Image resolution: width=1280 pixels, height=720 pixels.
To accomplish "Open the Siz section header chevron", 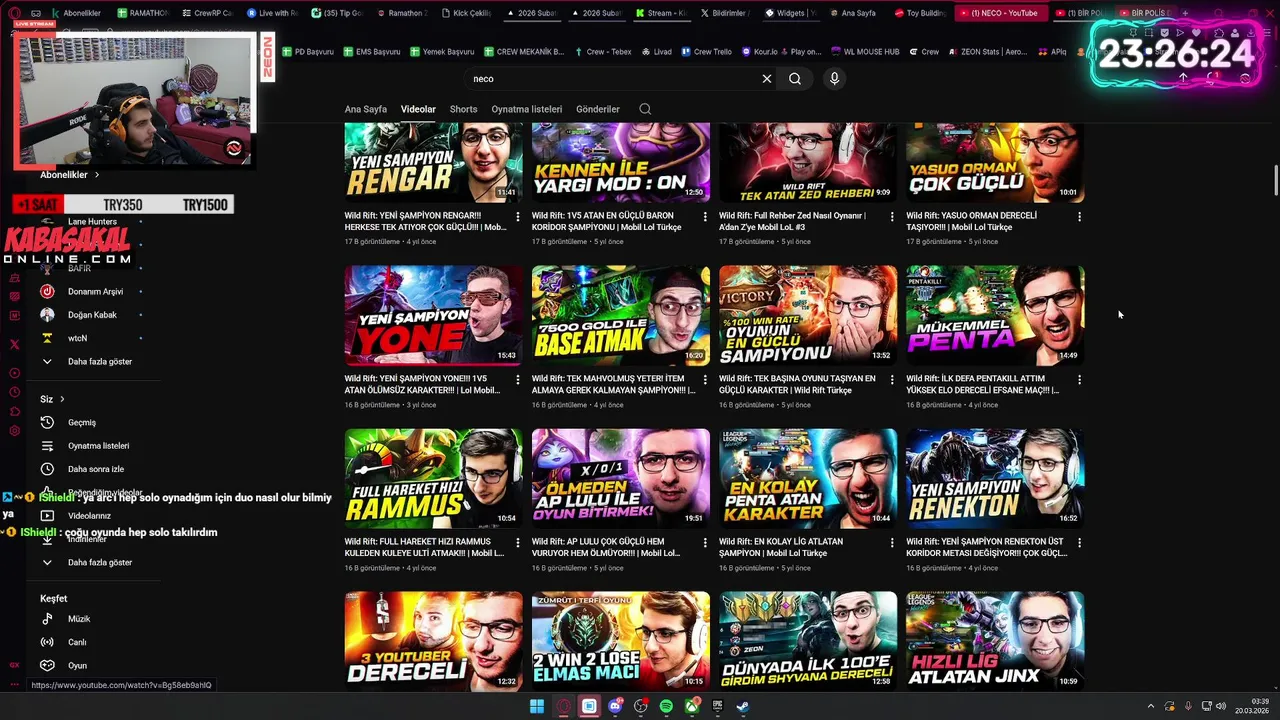I will 62,399.
